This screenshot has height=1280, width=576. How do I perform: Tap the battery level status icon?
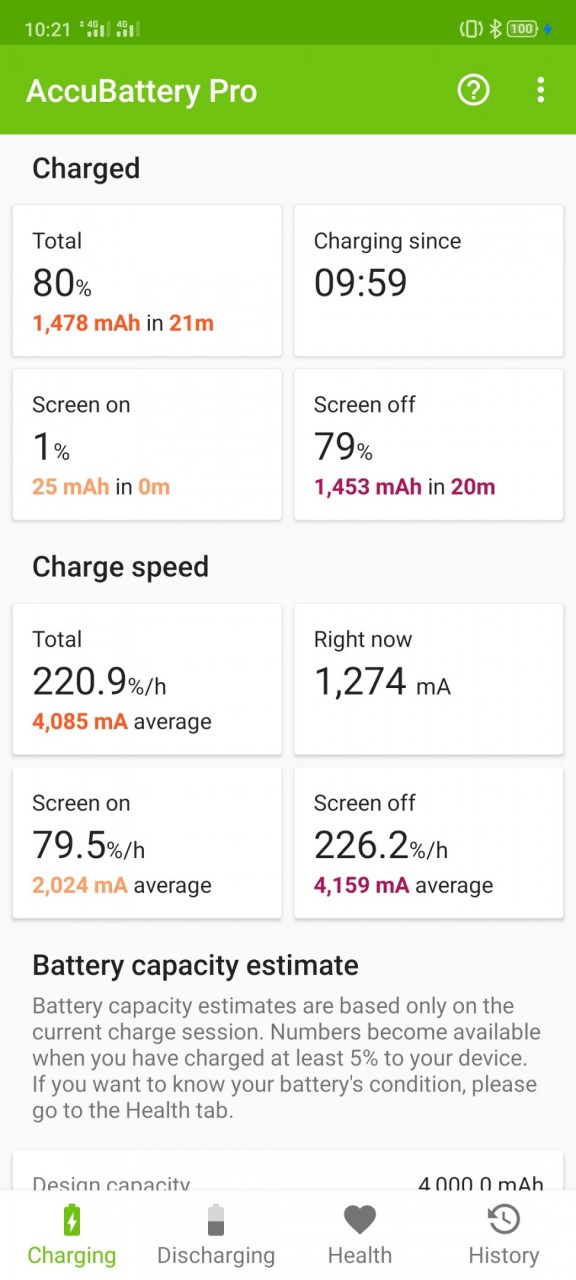[523, 29]
